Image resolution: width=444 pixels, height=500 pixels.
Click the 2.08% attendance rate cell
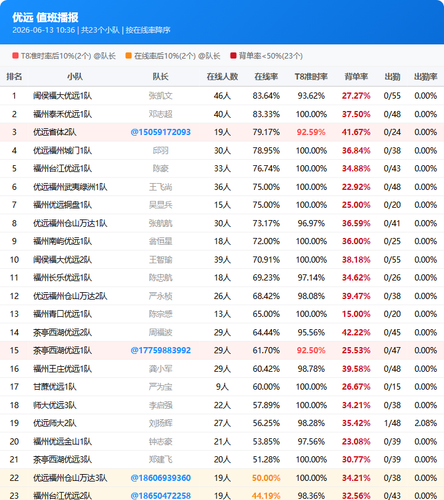pyautogui.click(x=426, y=423)
